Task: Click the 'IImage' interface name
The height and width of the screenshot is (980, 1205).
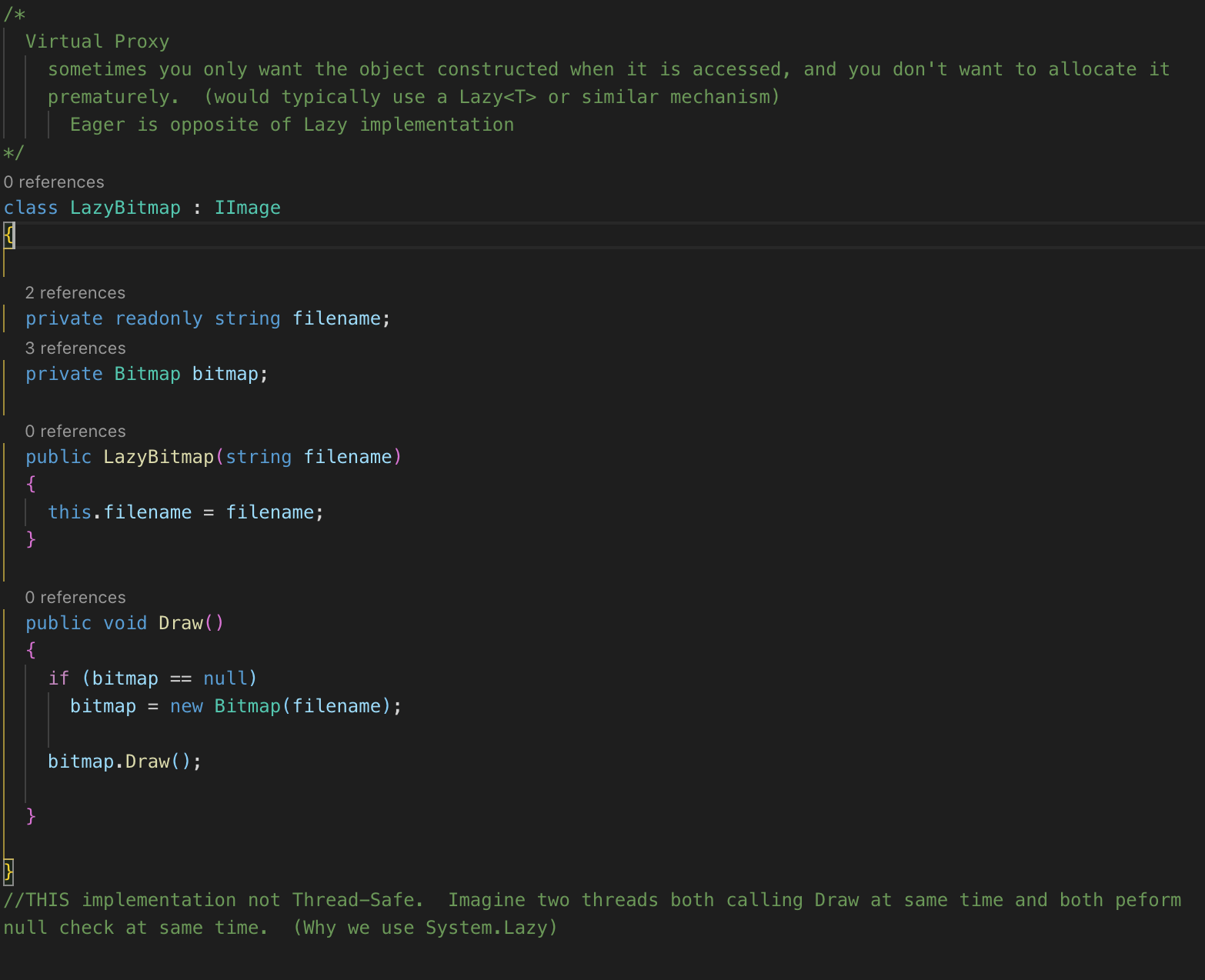Action: [248, 208]
